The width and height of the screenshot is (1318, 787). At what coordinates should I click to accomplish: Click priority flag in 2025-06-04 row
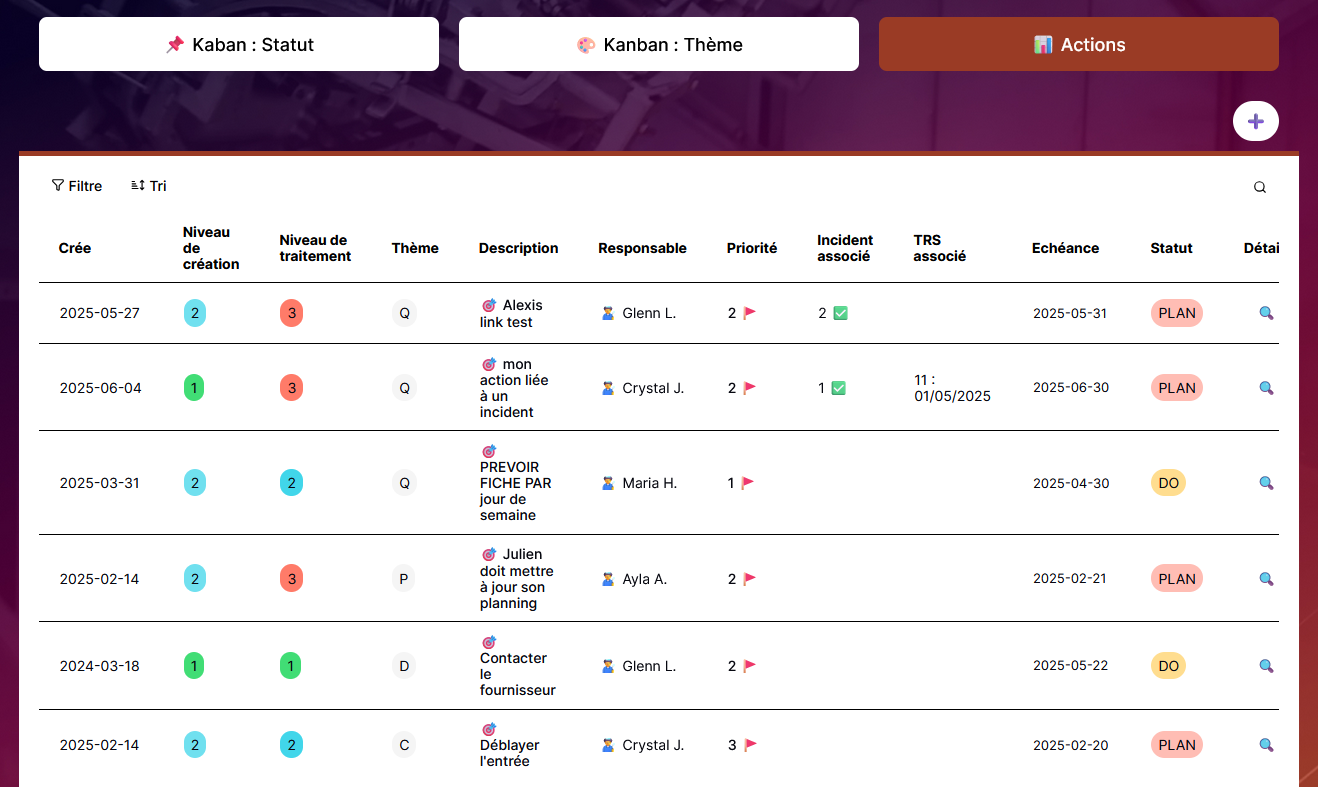pos(750,388)
